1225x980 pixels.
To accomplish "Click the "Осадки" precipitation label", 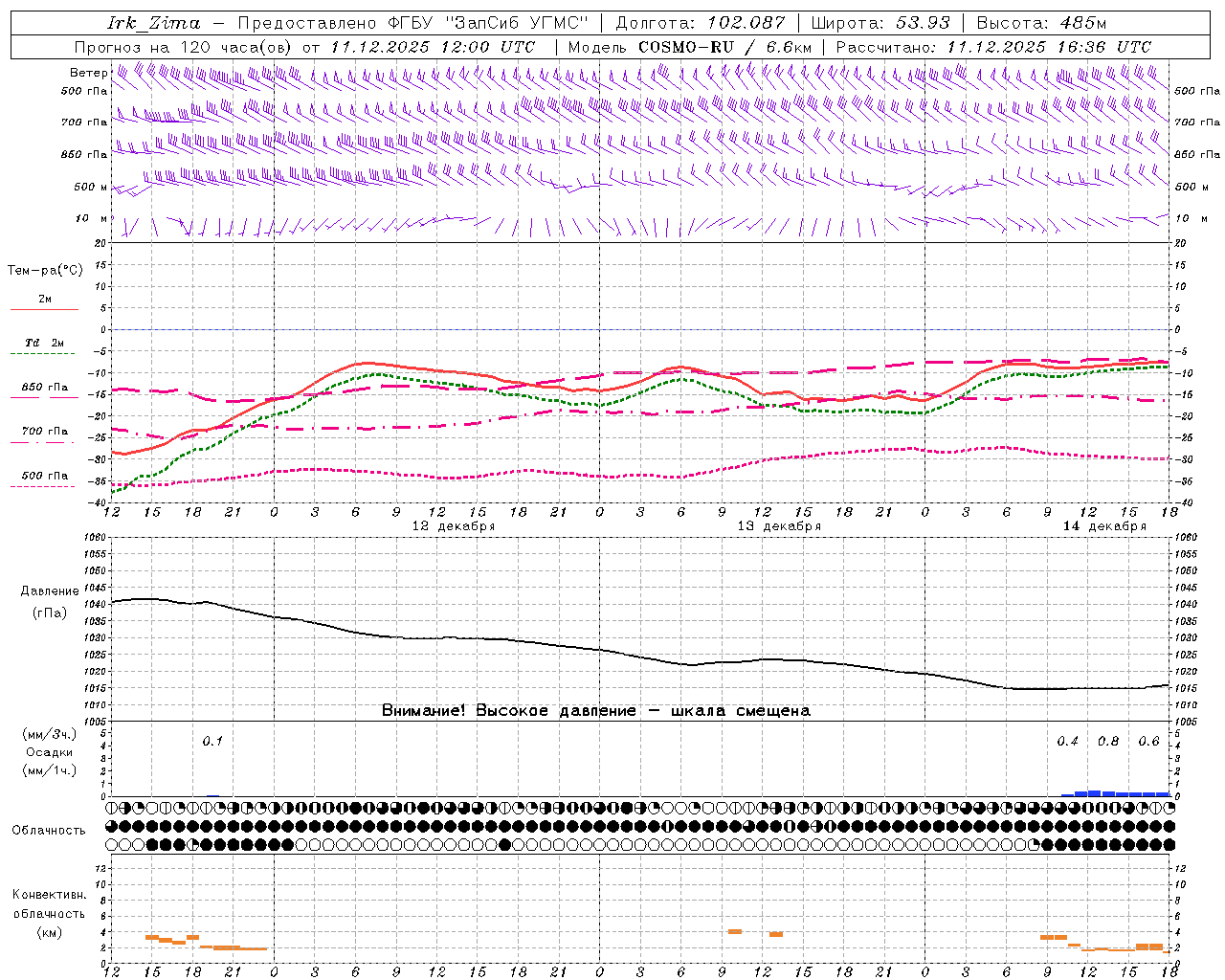I will pyautogui.click(x=49, y=752).
